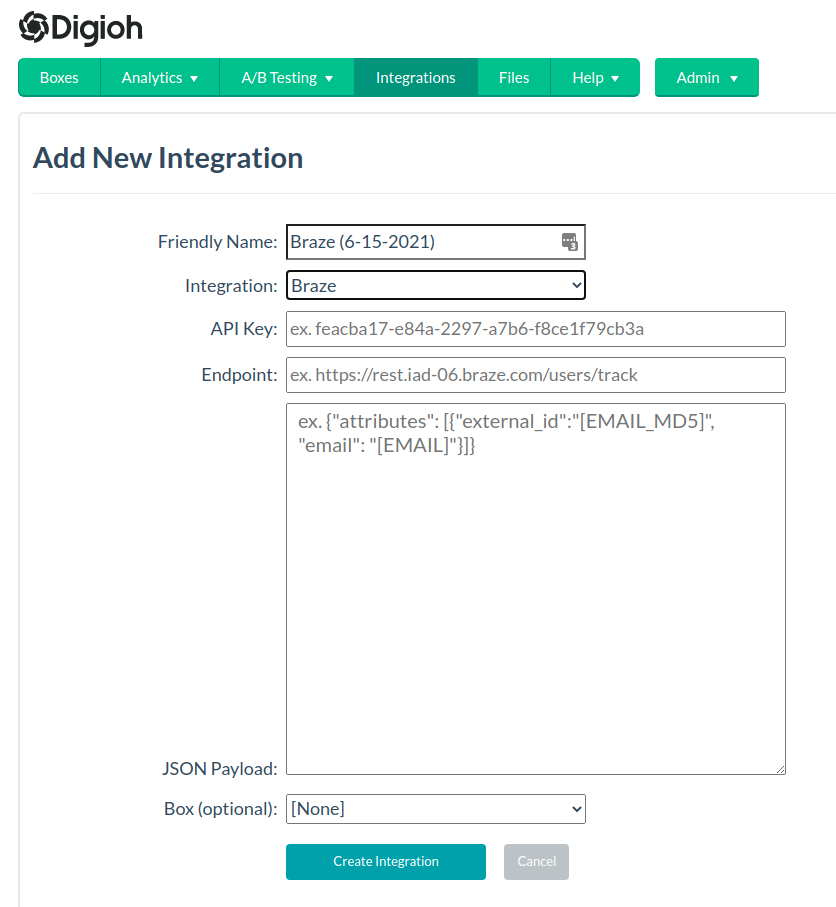
Task: Go to the Integrations tab
Action: [x=415, y=78]
